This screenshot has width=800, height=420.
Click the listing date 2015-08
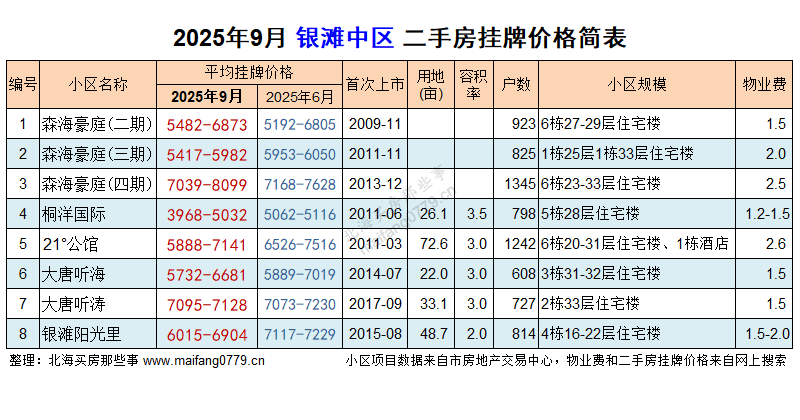pos(375,334)
